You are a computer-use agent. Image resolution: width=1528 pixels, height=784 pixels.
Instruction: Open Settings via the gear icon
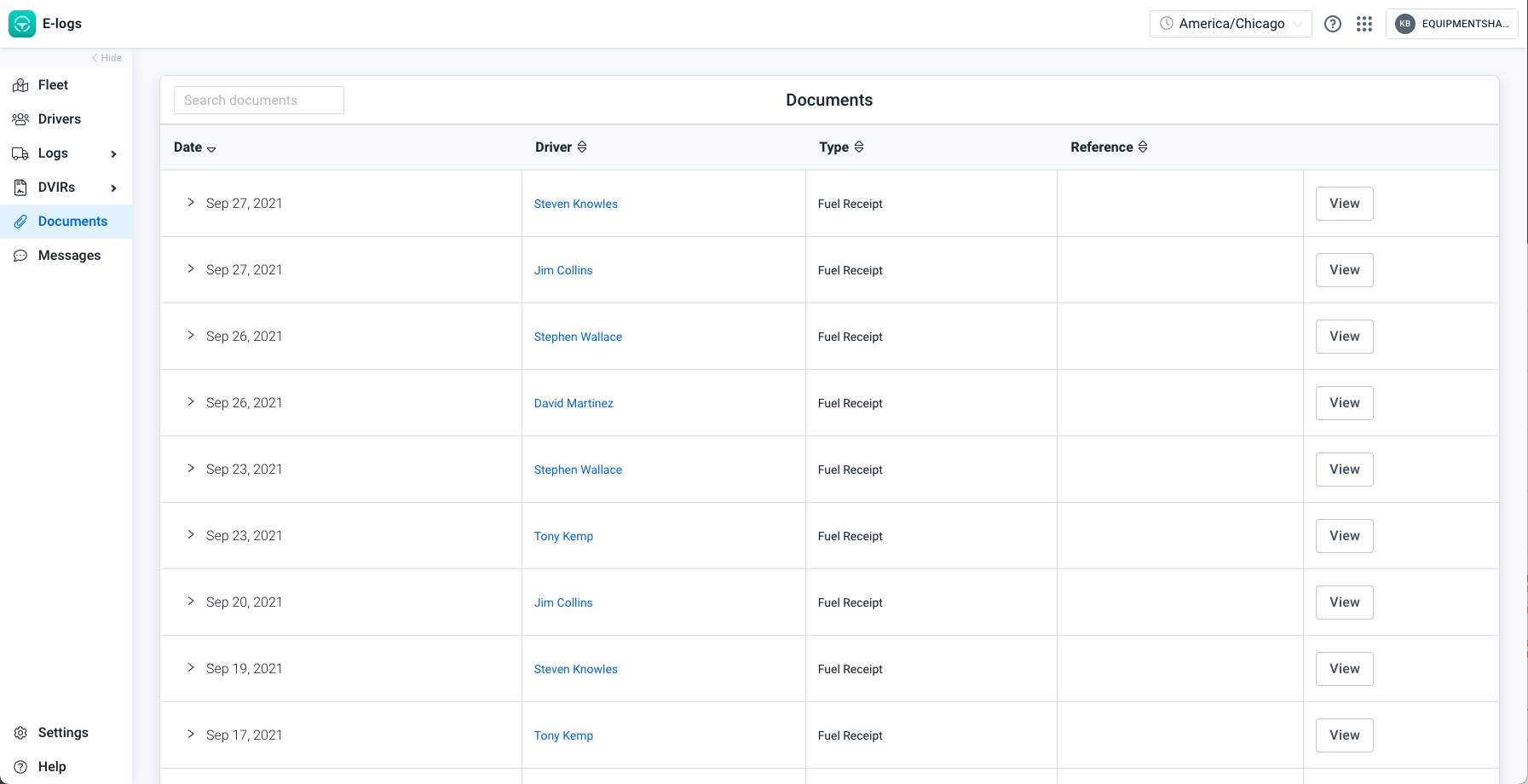point(20,732)
